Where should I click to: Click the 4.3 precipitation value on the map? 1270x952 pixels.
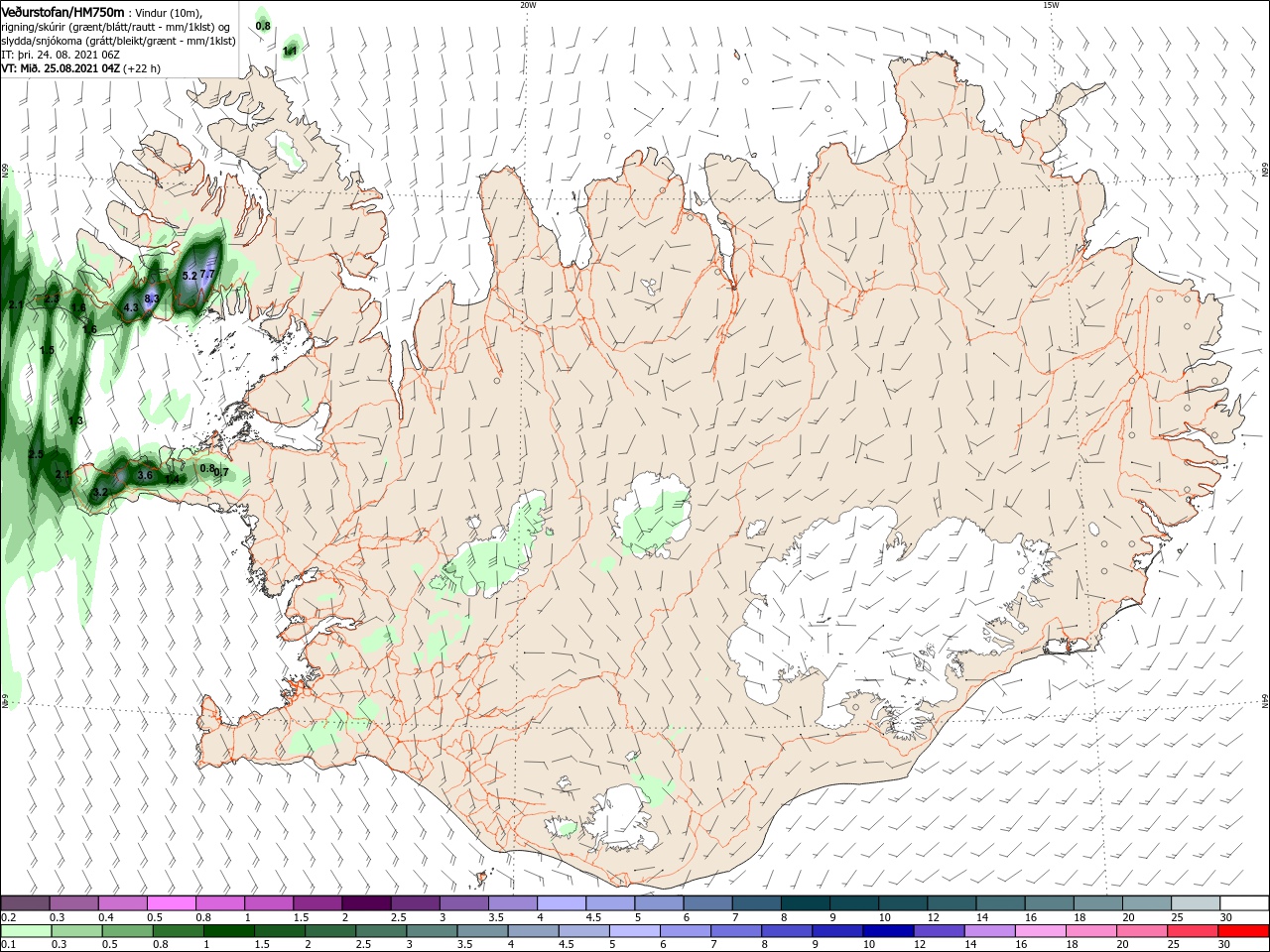pos(131,308)
